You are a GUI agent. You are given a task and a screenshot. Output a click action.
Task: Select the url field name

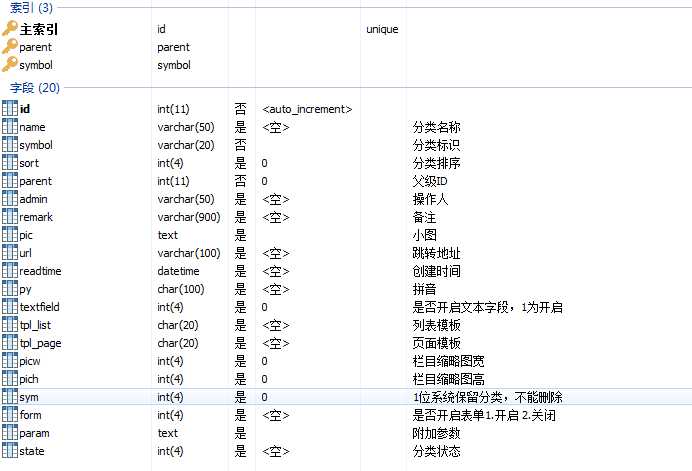pyautogui.click(x=26, y=253)
